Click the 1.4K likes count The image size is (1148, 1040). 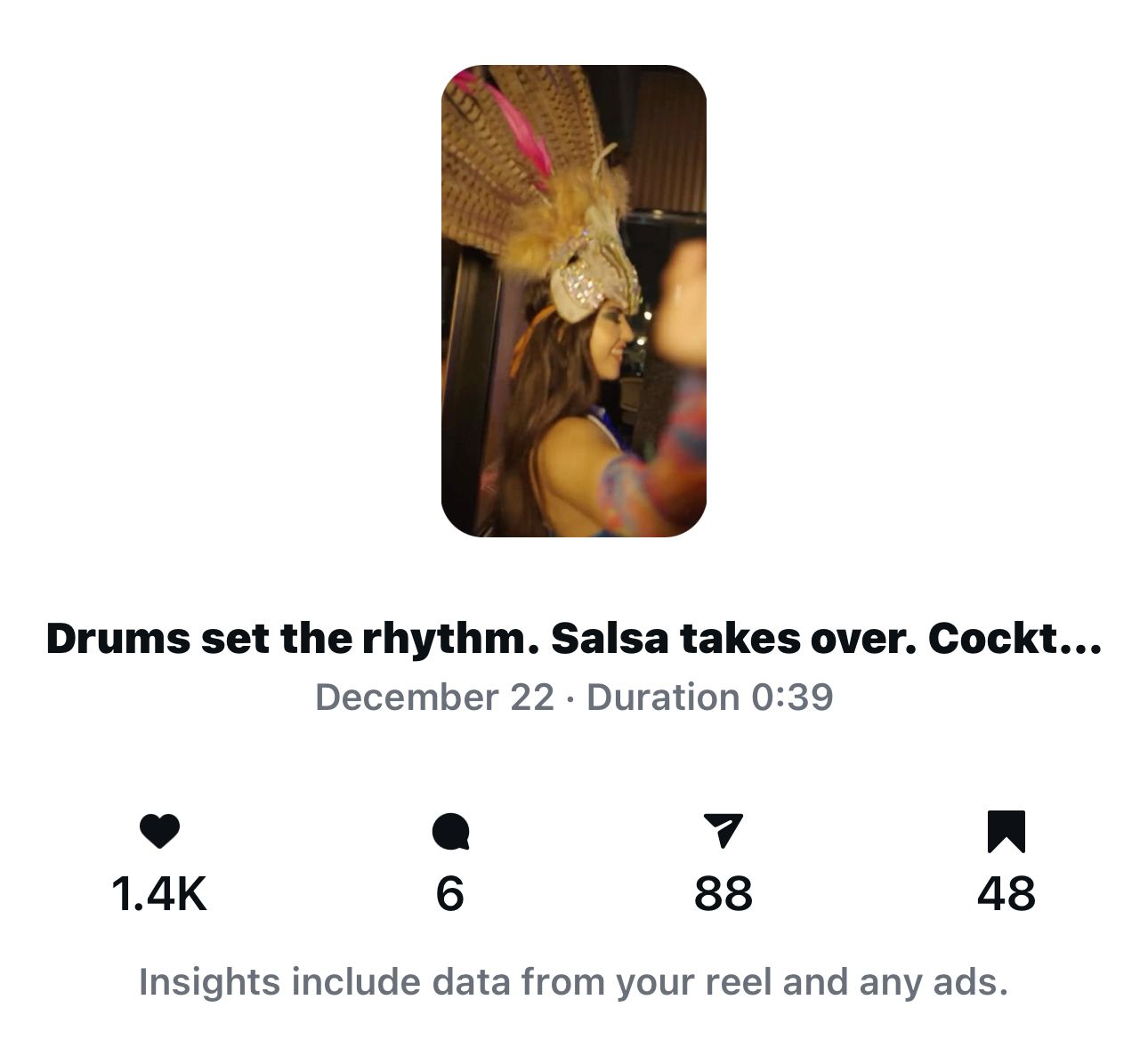click(159, 894)
